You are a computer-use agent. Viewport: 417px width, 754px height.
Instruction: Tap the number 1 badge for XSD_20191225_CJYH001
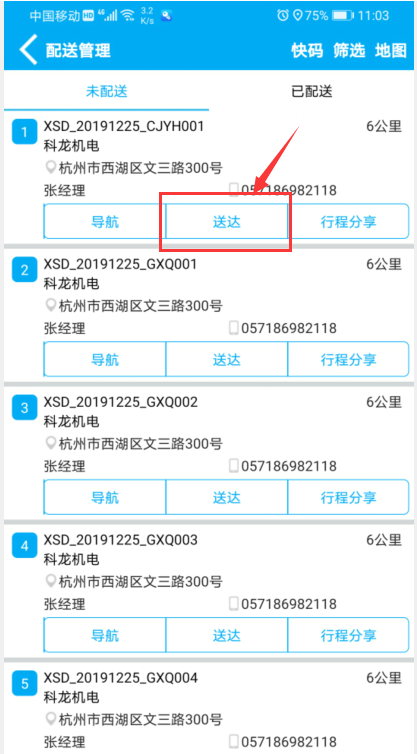click(24, 132)
